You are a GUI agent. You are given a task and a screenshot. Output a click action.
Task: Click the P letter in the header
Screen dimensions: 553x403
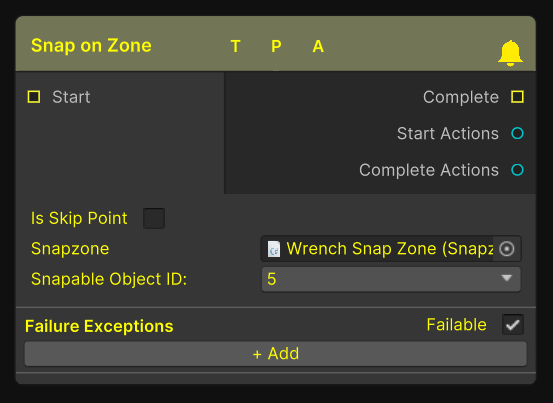click(x=276, y=46)
